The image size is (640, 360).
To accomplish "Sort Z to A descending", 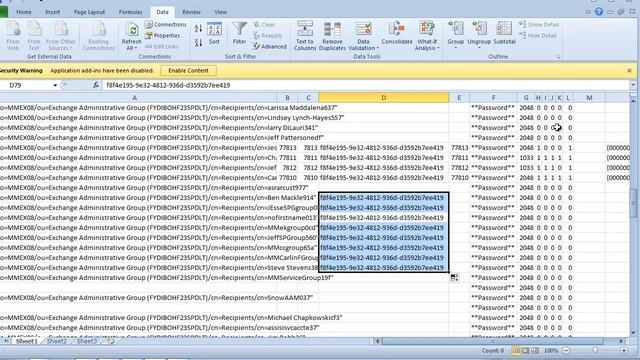I will click(198, 42).
